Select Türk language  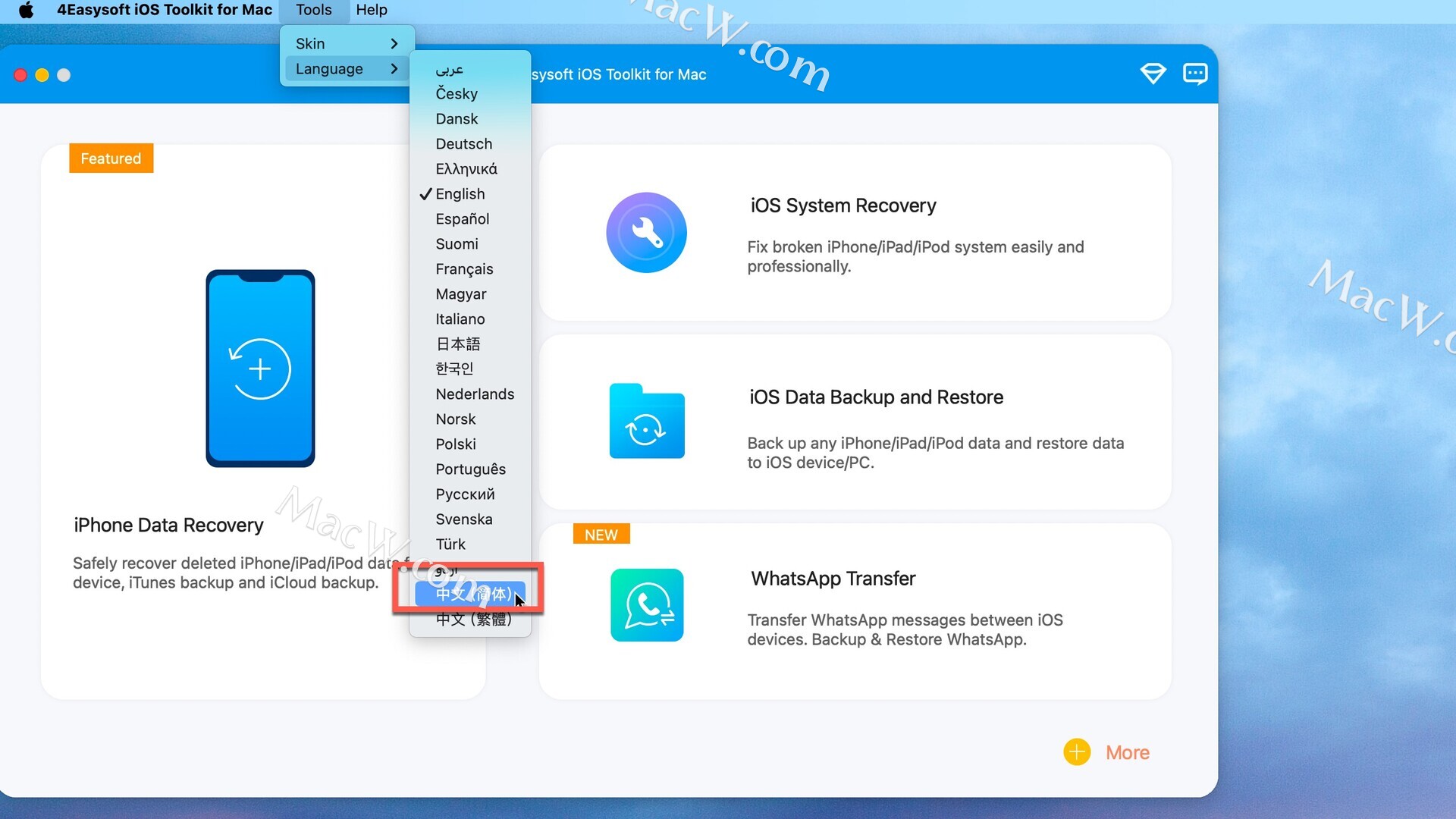click(470, 544)
